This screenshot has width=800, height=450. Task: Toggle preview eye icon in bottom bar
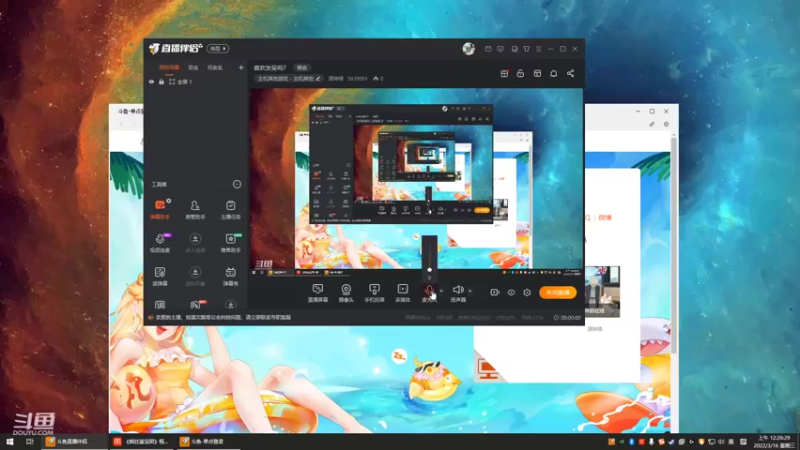coord(511,292)
